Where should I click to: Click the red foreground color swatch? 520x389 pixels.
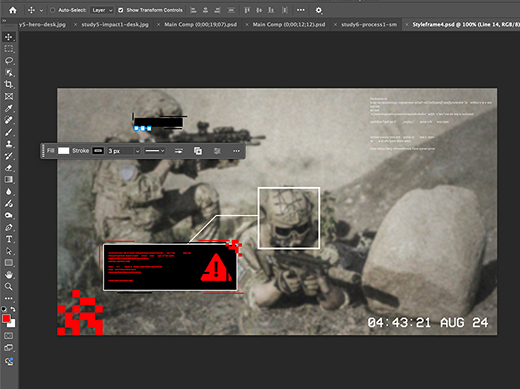pyautogui.click(x=6, y=318)
